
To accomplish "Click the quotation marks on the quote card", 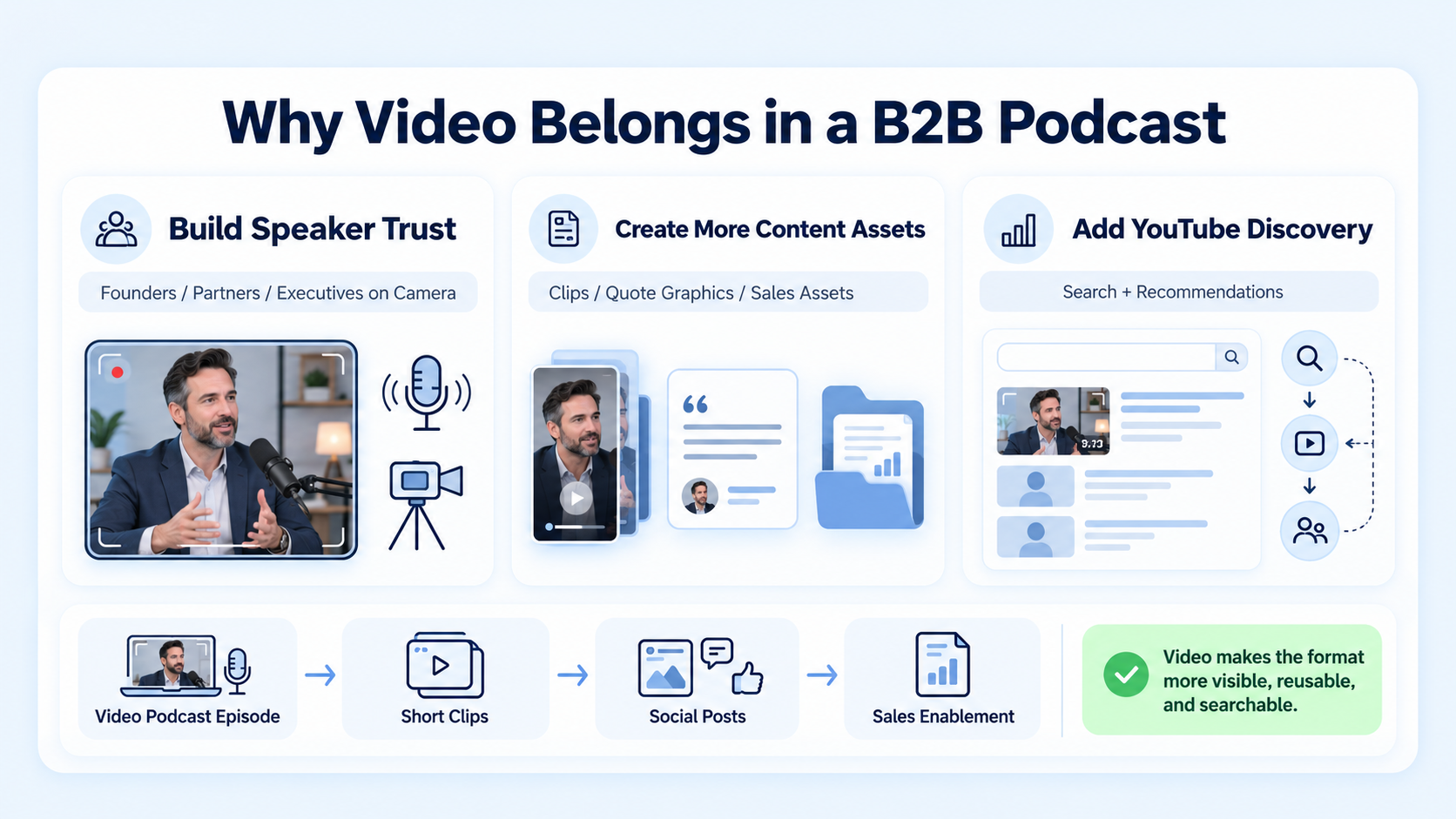I will [x=695, y=404].
